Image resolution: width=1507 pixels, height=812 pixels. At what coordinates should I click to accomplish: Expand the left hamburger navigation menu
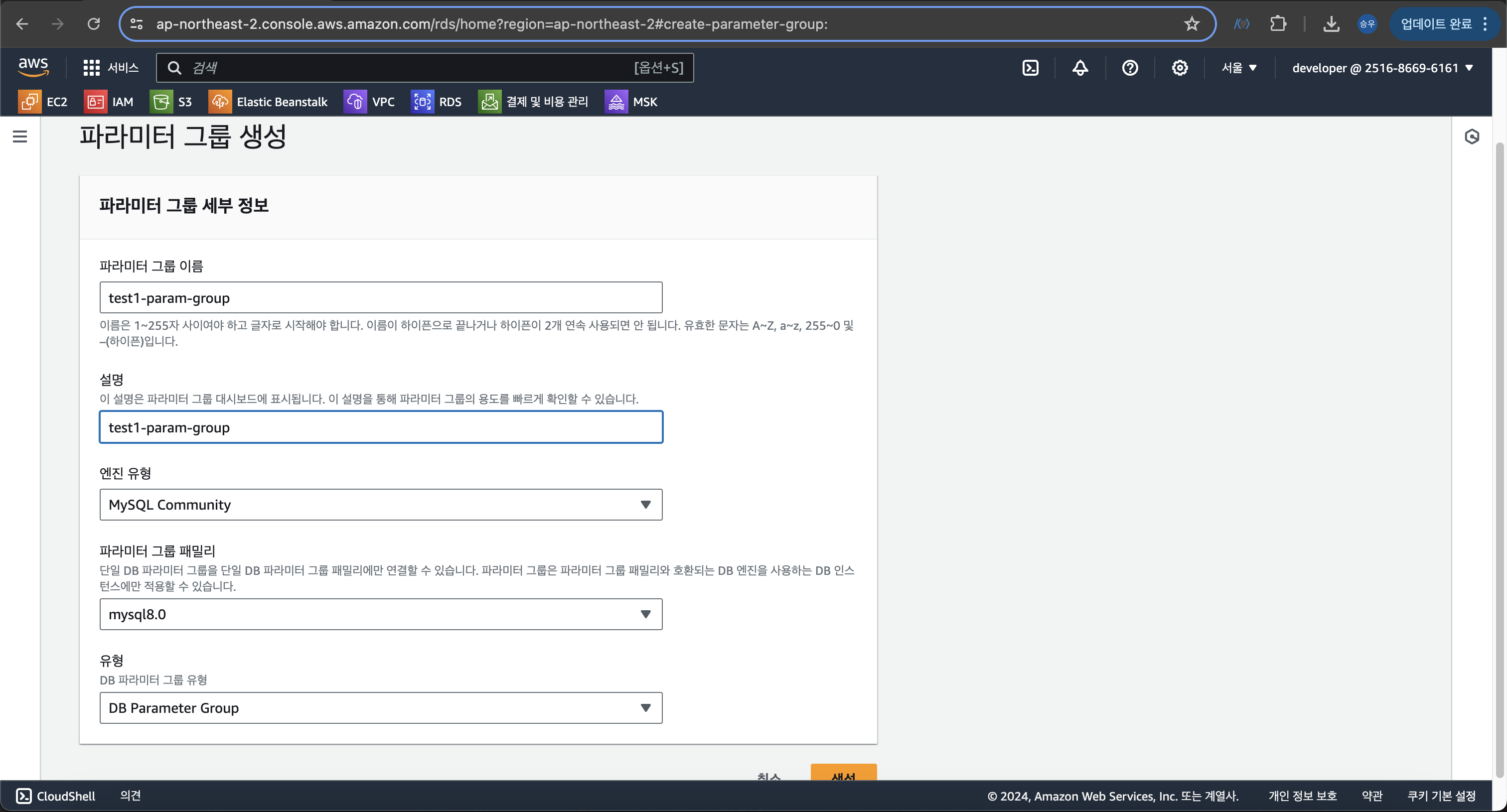[x=20, y=136]
